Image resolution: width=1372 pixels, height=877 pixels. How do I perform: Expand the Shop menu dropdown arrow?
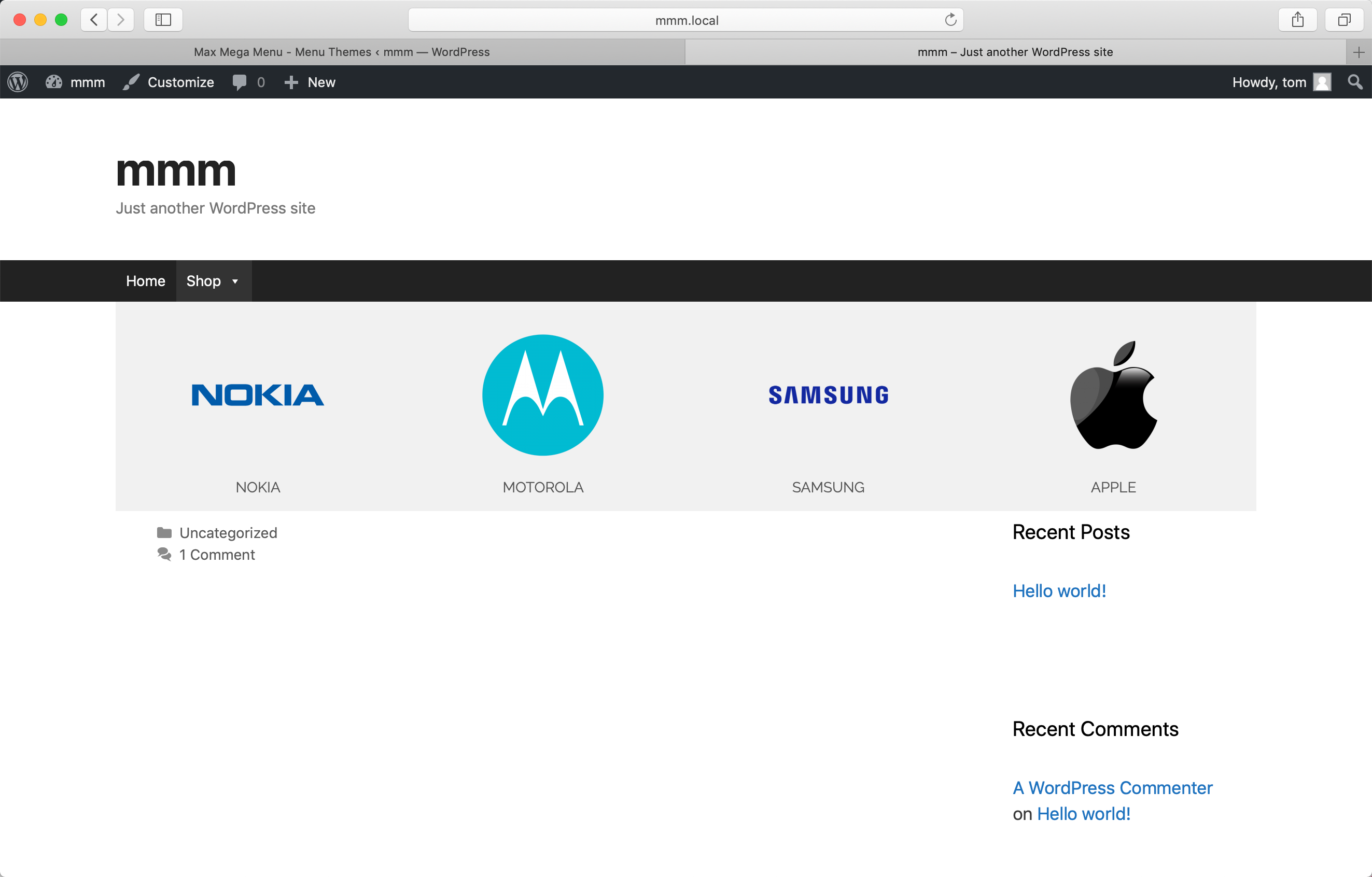pyautogui.click(x=235, y=281)
